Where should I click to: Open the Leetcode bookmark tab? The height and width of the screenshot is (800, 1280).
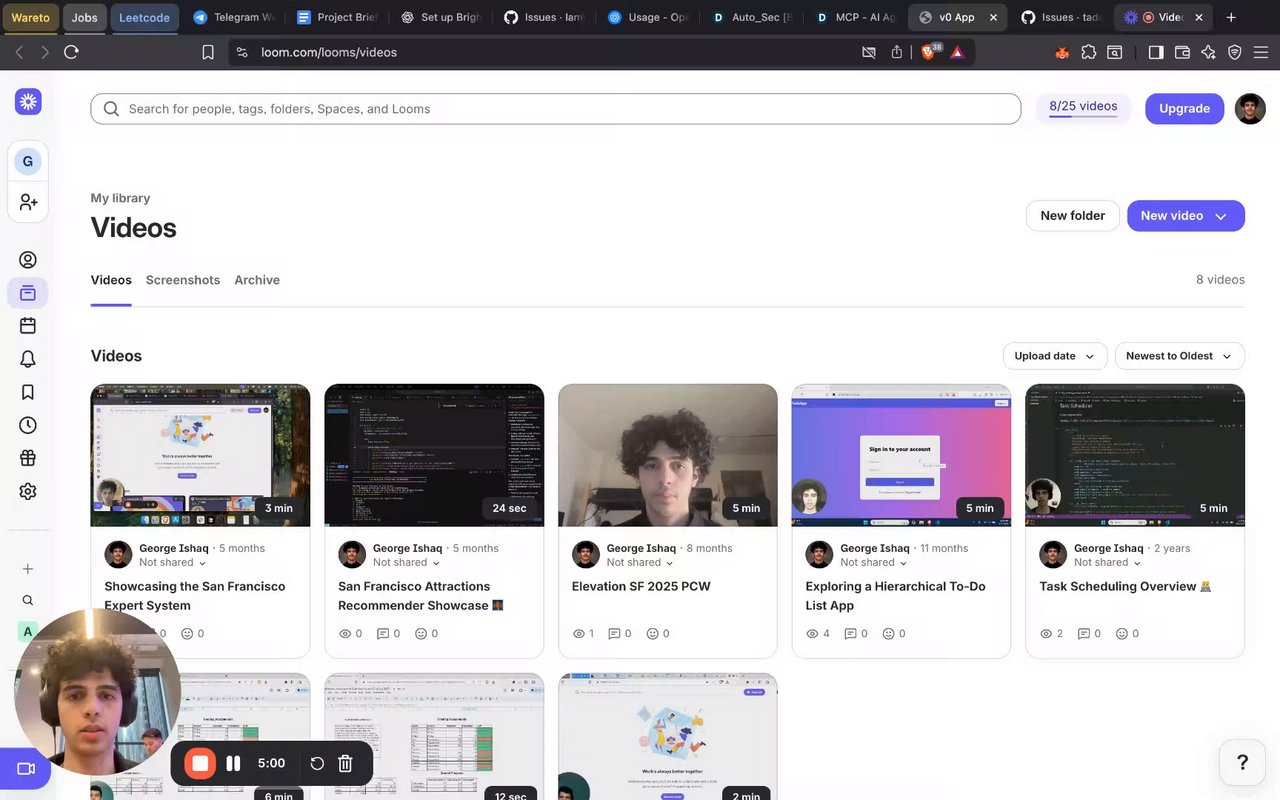click(x=144, y=17)
